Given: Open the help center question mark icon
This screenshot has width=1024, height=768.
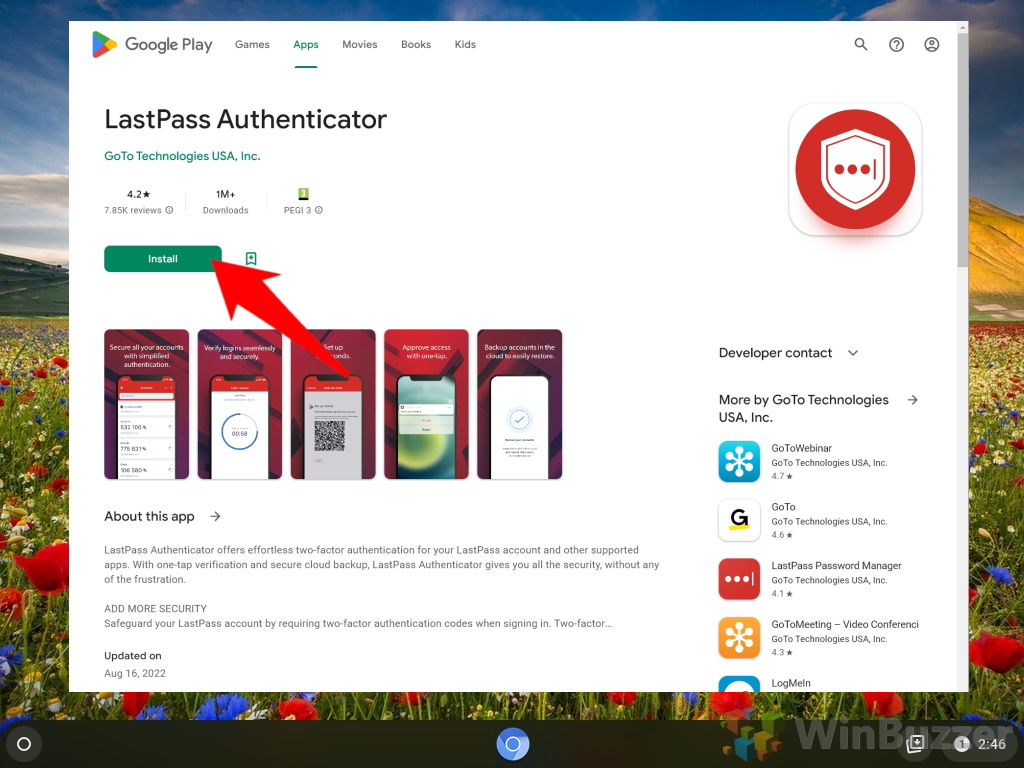Looking at the screenshot, I should point(896,44).
